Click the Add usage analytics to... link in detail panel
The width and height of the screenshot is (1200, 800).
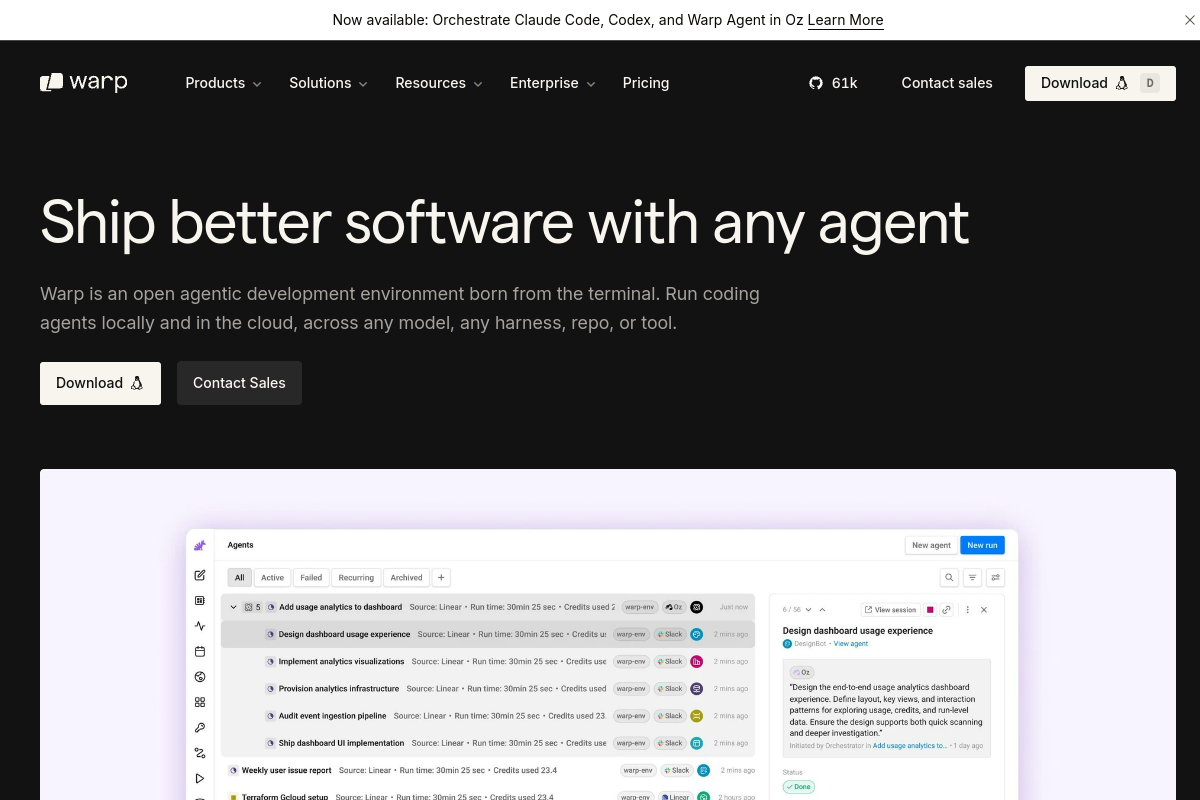[x=910, y=746]
